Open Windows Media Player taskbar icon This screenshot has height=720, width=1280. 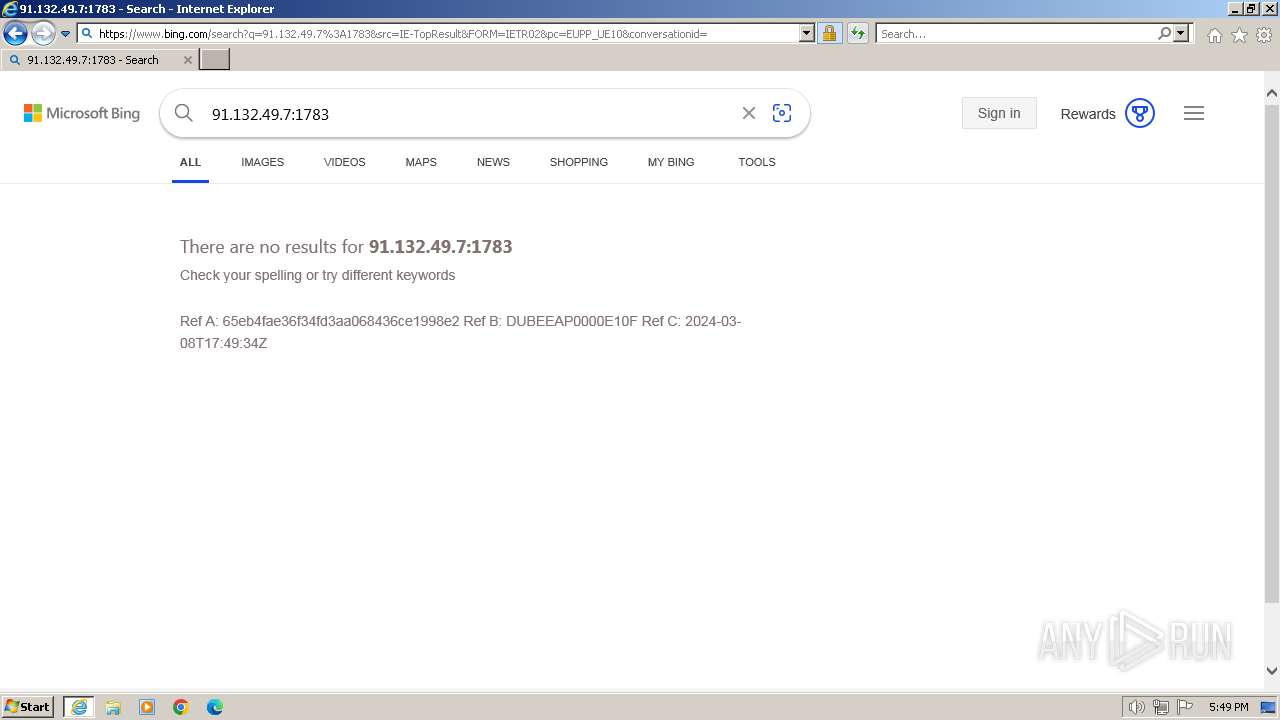coord(147,707)
